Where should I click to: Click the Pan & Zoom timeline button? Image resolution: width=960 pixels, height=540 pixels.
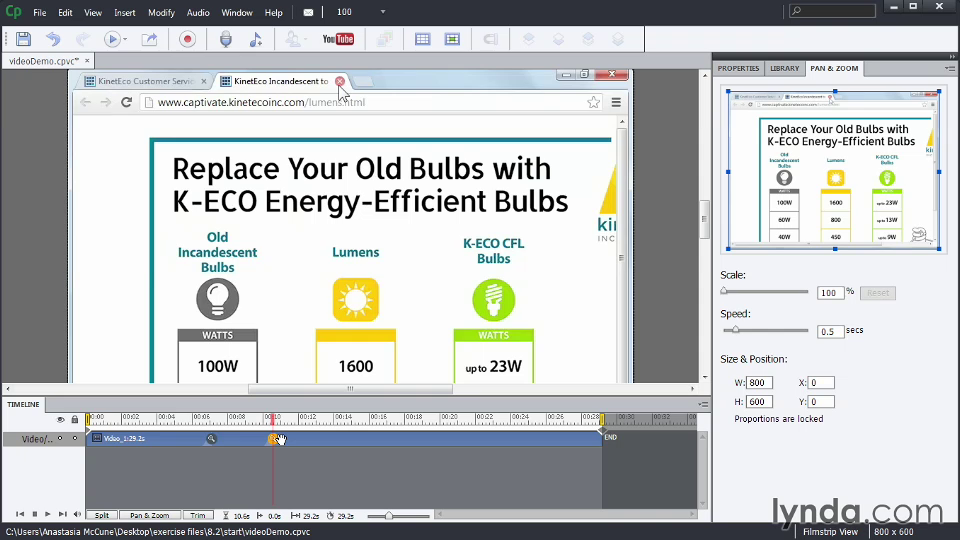149,516
